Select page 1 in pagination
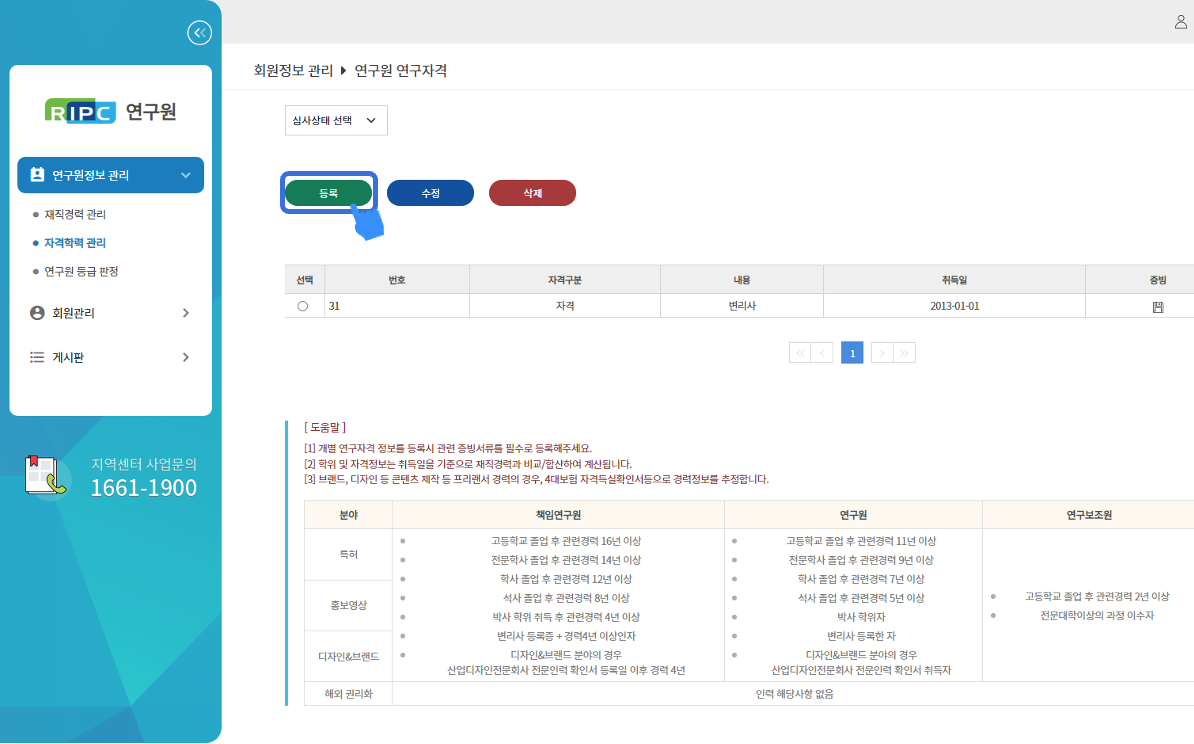This screenshot has height=744, width=1194. (852, 353)
